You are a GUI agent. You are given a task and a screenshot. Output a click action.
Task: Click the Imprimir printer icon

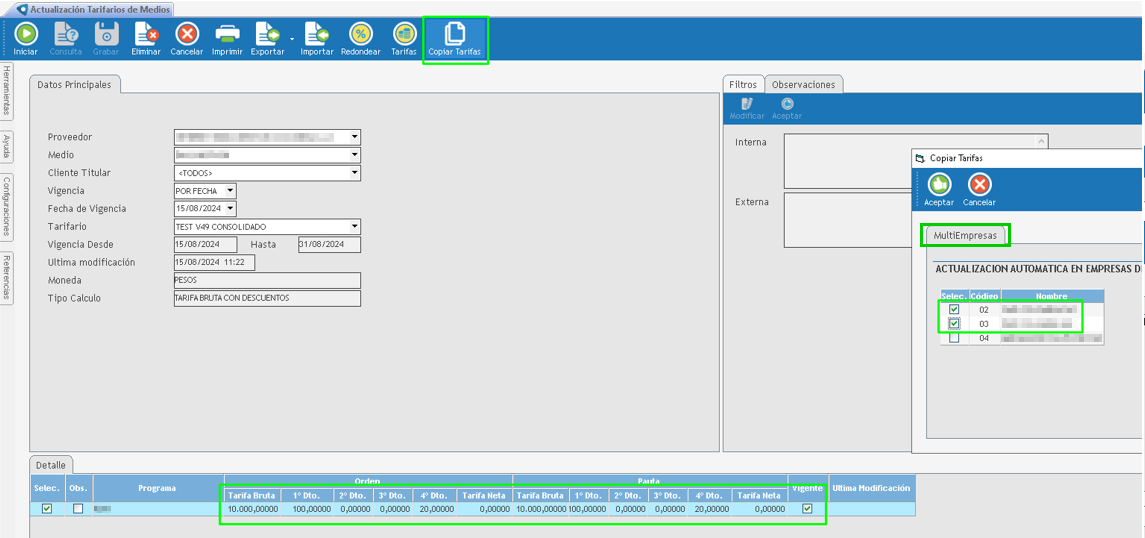click(x=227, y=39)
